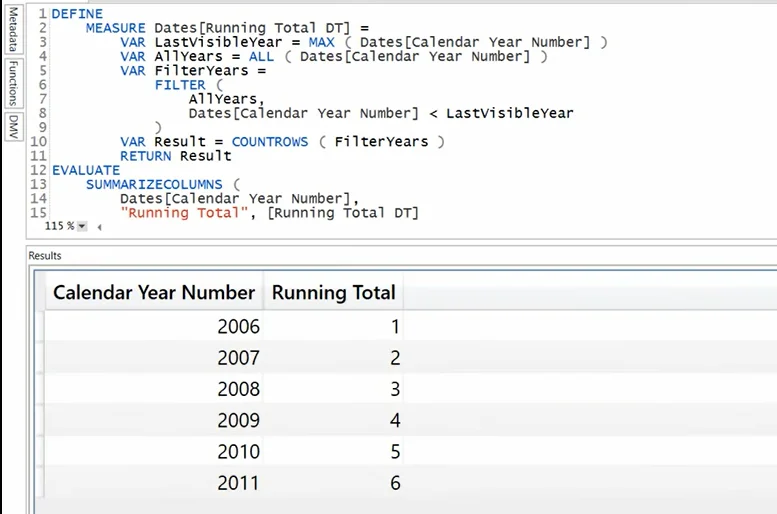Select the 2007 year cell
The width and height of the screenshot is (777, 514).
click(154, 357)
